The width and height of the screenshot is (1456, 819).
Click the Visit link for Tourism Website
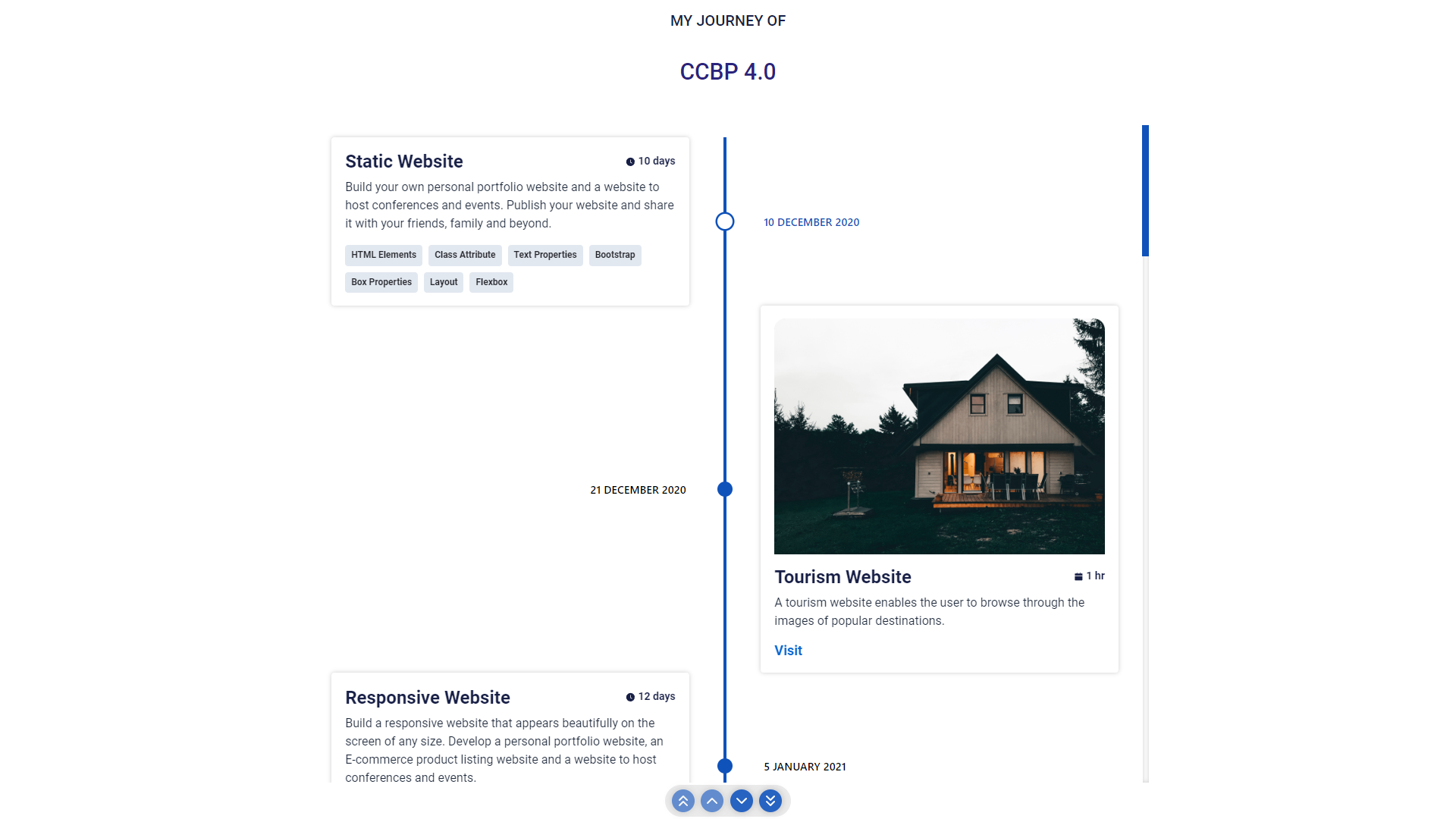coord(788,650)
